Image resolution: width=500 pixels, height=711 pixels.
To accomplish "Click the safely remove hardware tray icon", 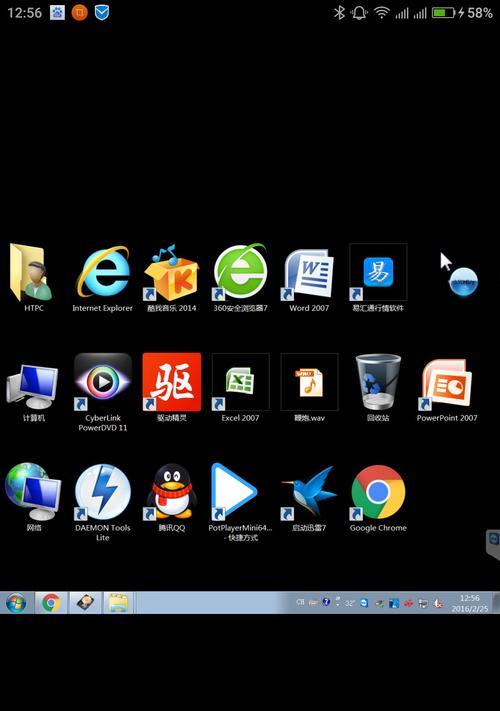I will pyautogui.click(x=379, y=604).
